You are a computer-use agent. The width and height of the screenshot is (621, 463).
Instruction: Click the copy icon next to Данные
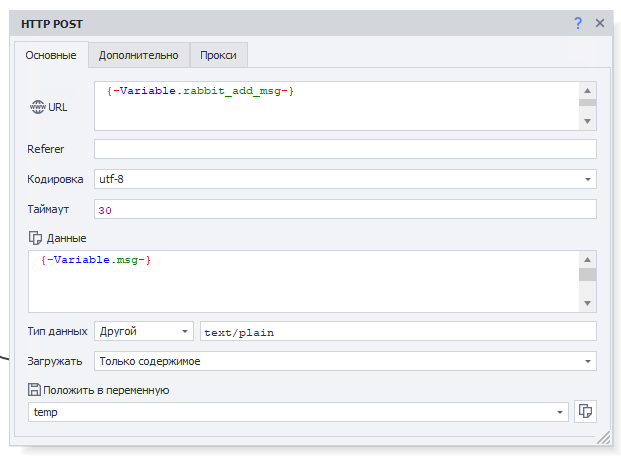[35, 238]
